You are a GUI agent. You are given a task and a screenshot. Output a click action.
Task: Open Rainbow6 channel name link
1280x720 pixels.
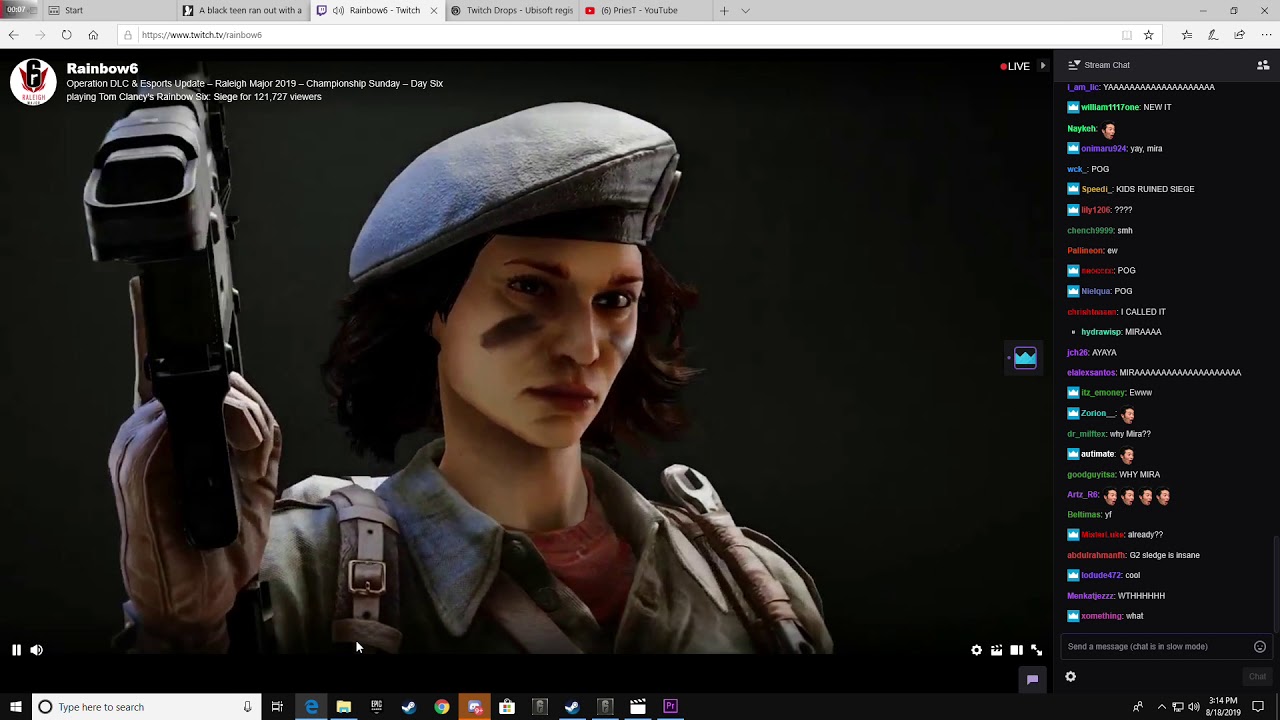click(x=102, y=68)
